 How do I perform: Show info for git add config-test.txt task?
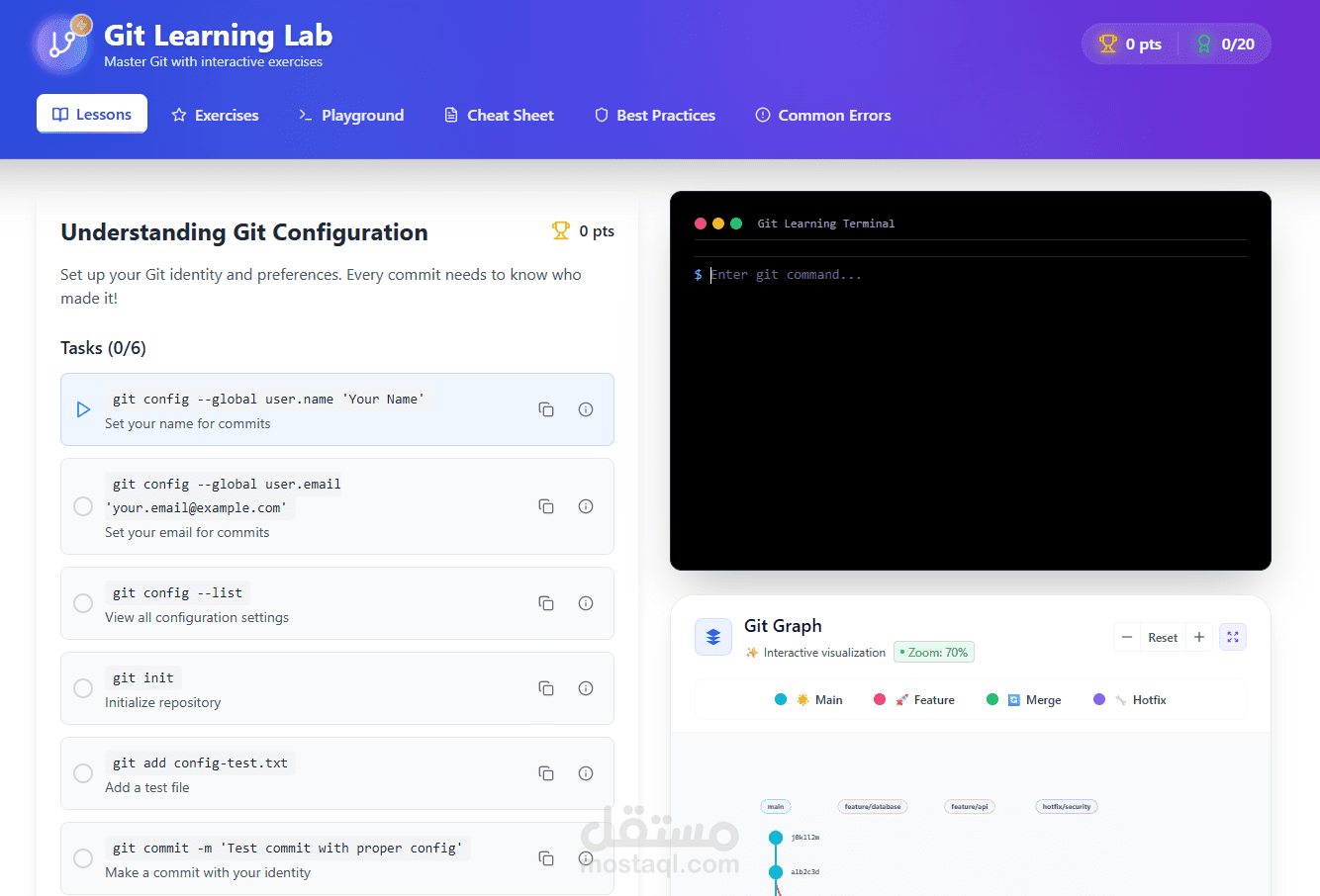pos(586,773)
